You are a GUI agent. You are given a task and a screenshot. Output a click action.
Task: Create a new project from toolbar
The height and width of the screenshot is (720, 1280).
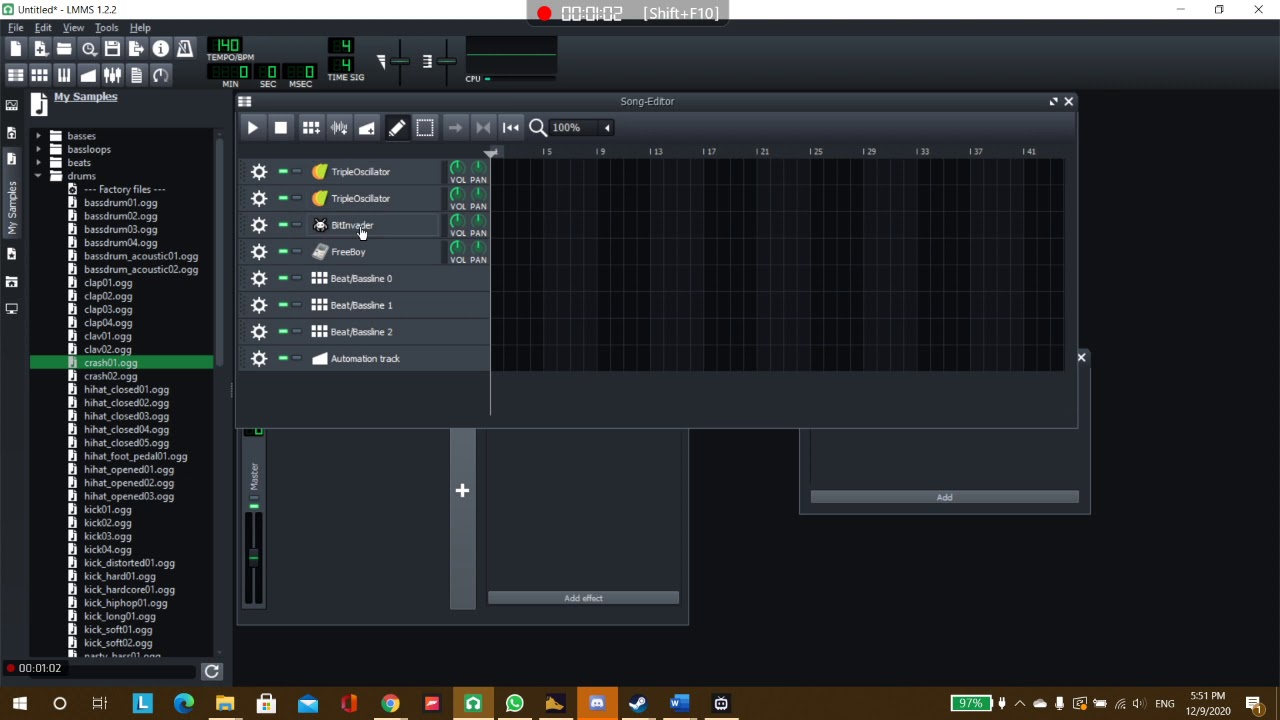[x=16, y=49]
